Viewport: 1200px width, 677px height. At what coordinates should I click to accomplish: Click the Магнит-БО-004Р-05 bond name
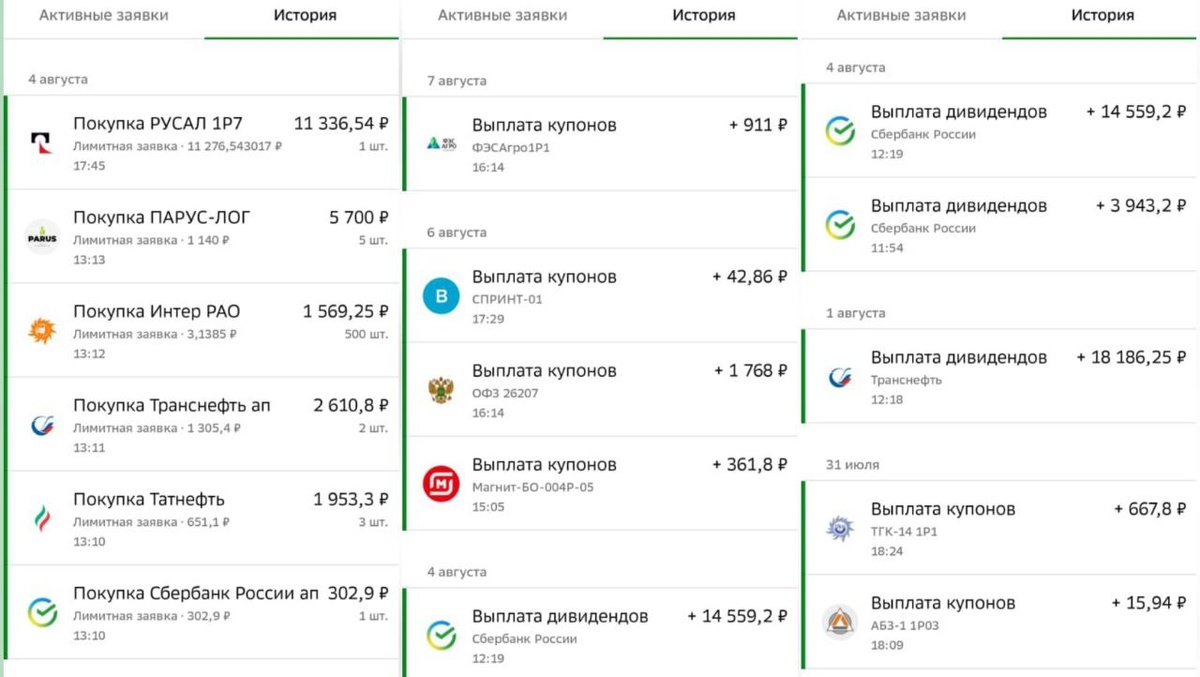pyautogui.click(x=533, y=487)
